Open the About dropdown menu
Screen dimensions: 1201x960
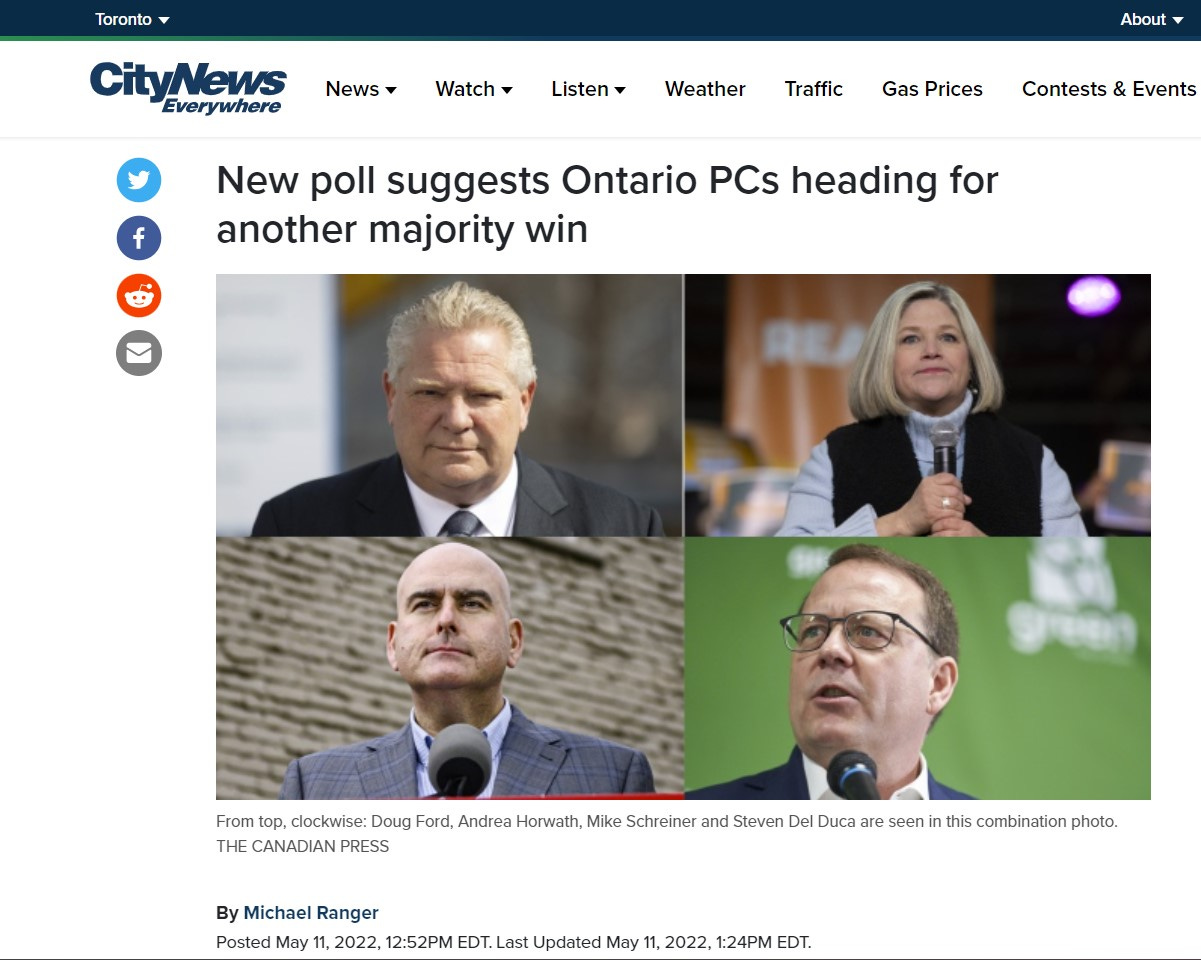[x=1152, y=19]
